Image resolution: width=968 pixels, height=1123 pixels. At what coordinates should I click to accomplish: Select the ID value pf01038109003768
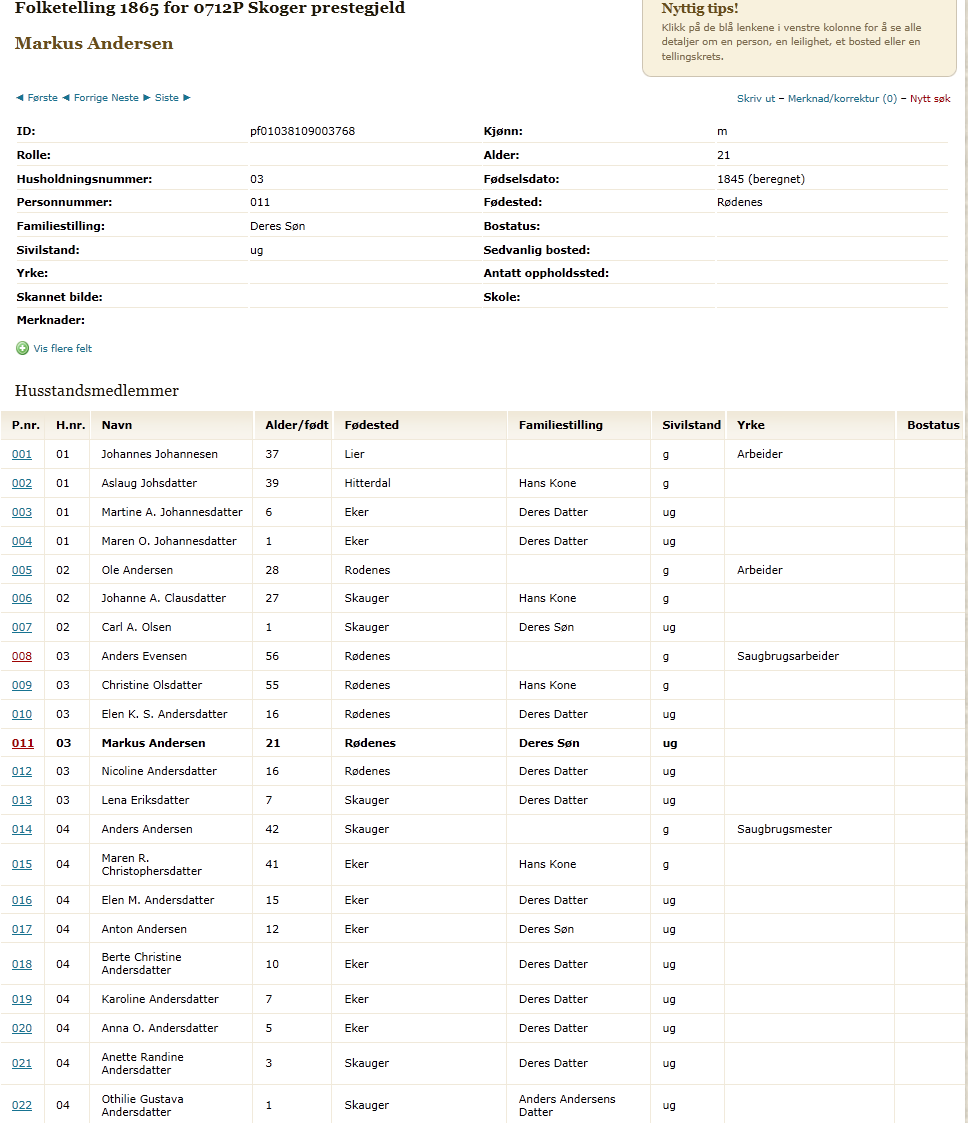point(302,131)
